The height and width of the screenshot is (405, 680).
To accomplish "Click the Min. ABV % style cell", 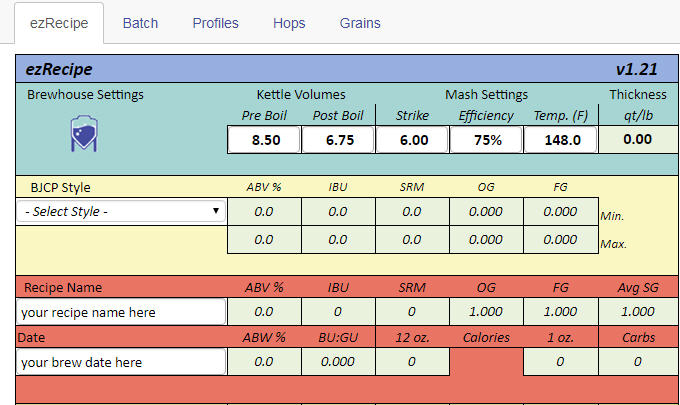I will point(264,212).
